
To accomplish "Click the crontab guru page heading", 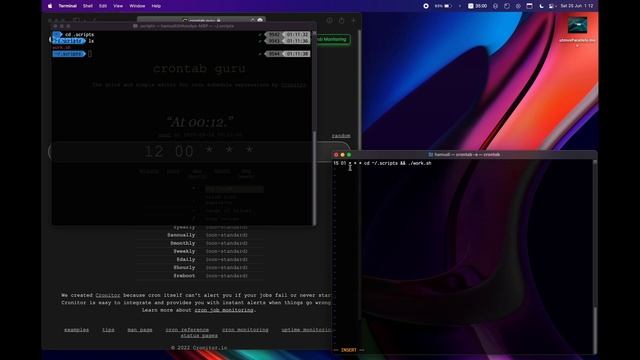I will click(199, 69).
